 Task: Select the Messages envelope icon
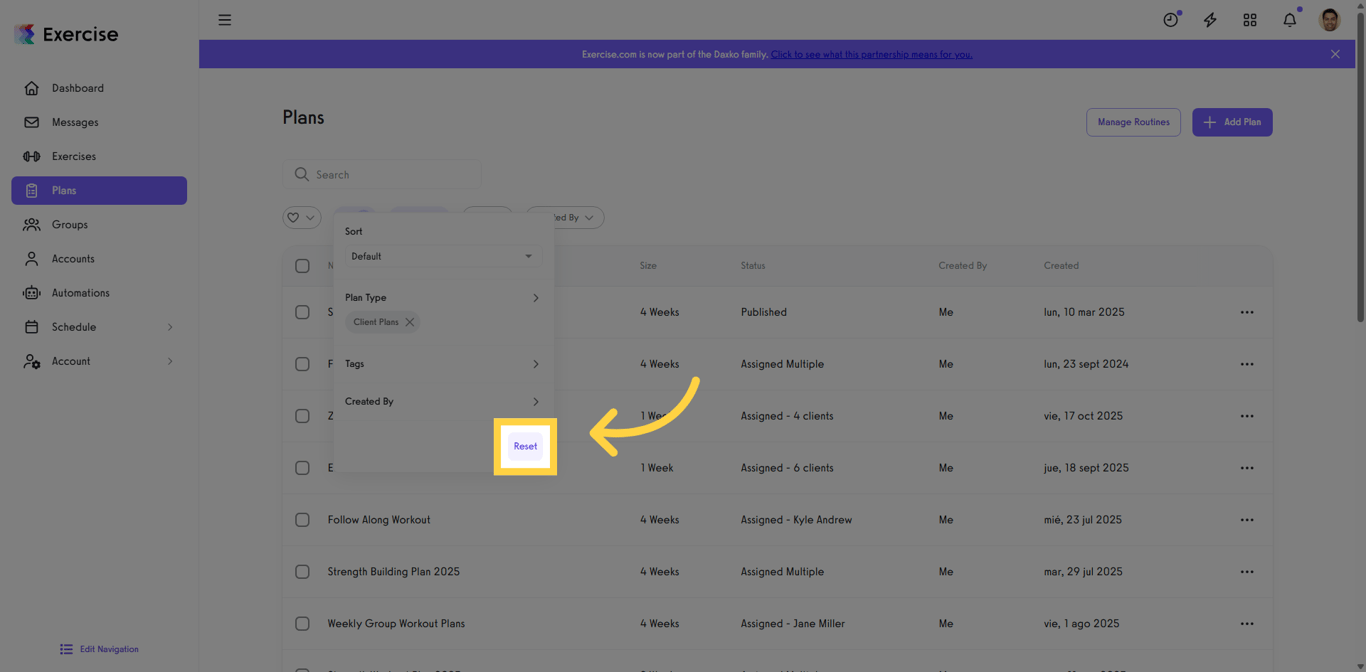(32, 122)
